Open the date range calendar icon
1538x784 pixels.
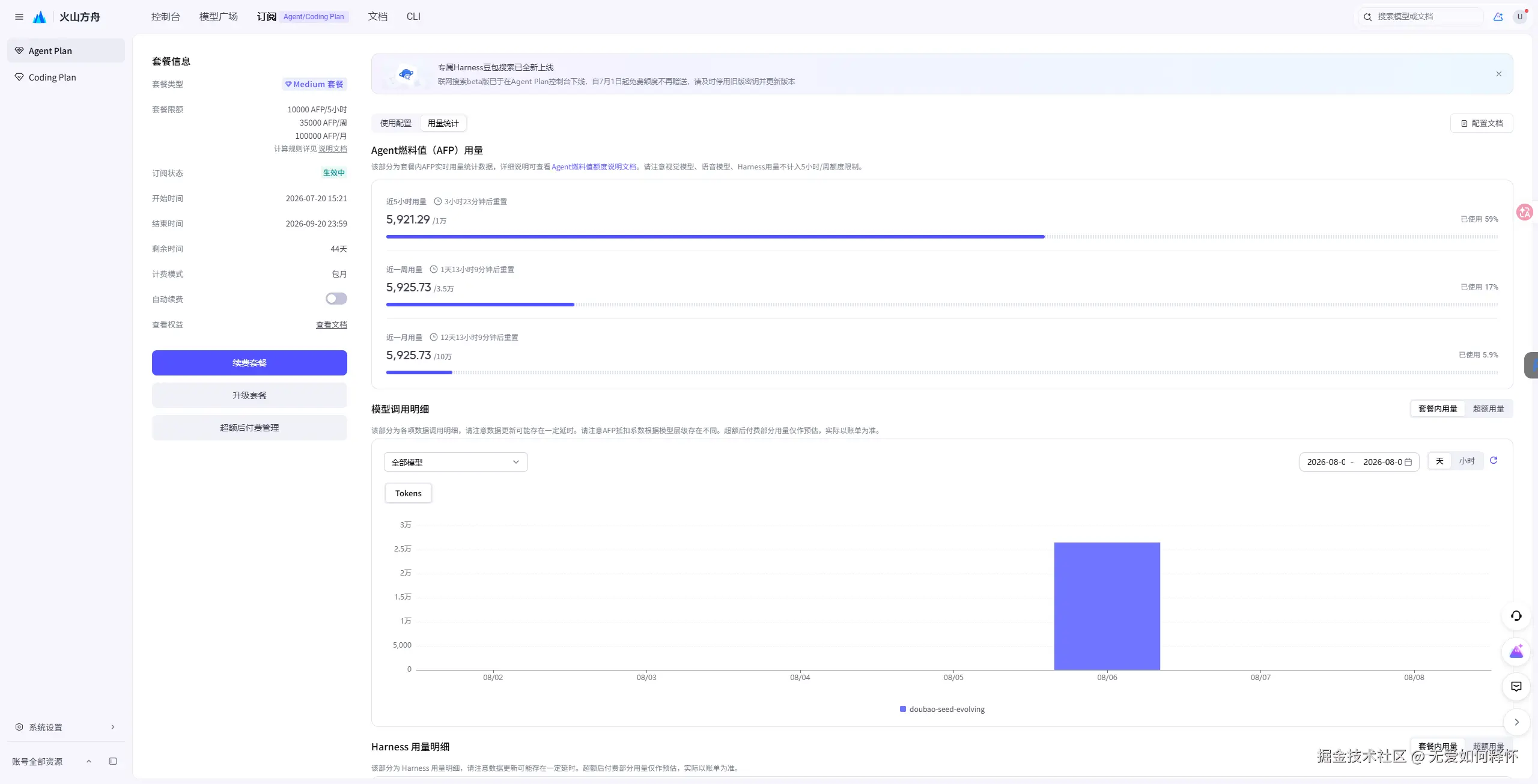1408,462
